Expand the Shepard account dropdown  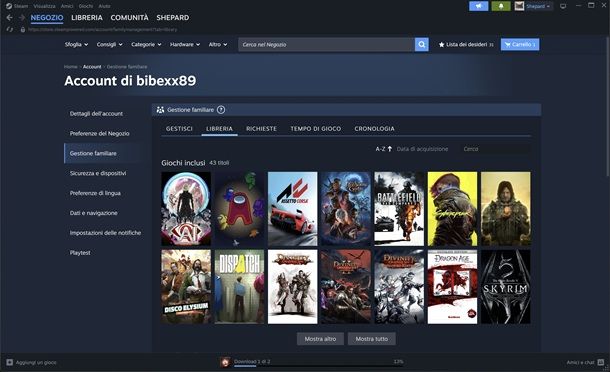(538, 6)
